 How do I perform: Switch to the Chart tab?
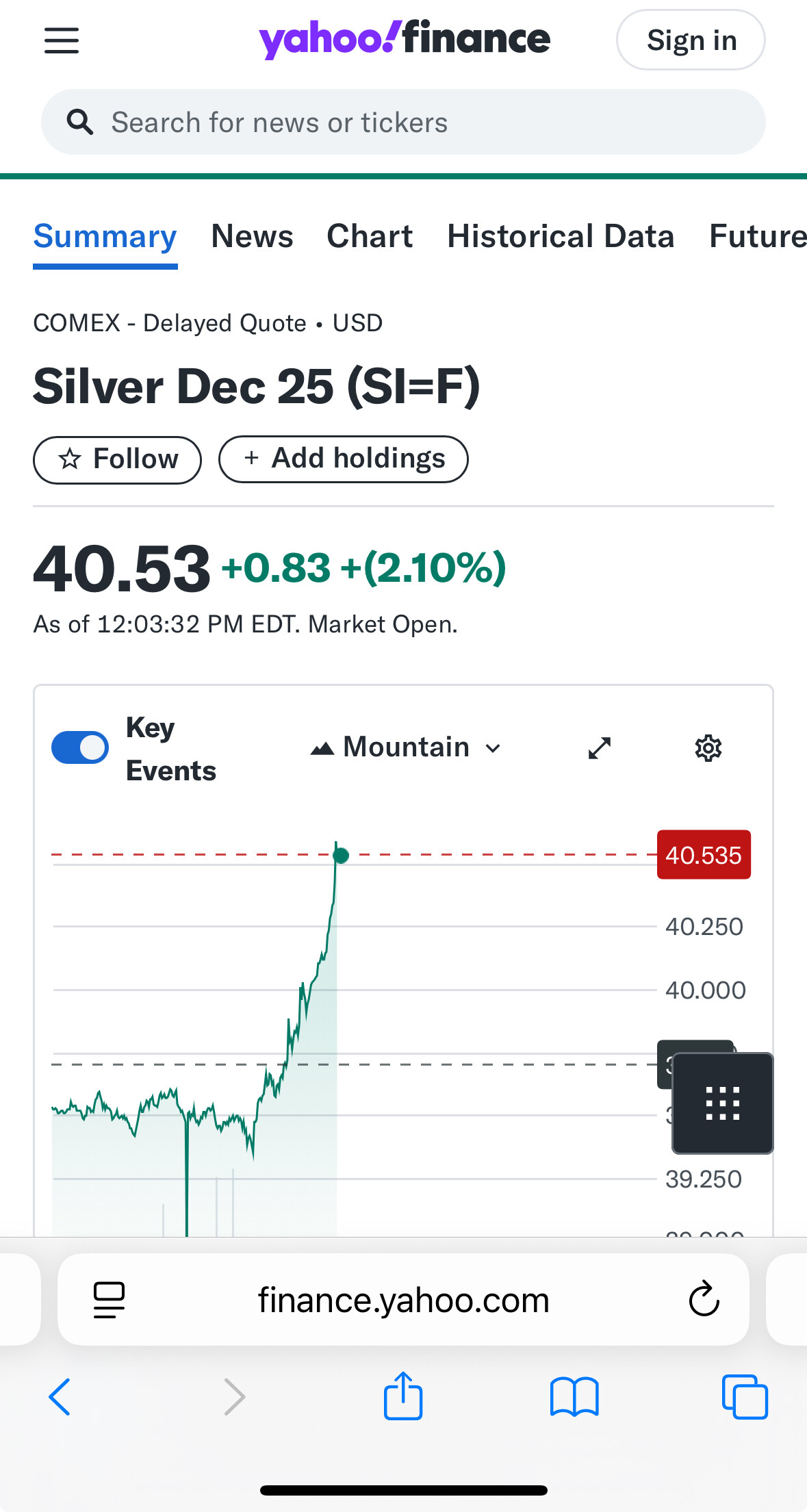(x=370, y=236)
